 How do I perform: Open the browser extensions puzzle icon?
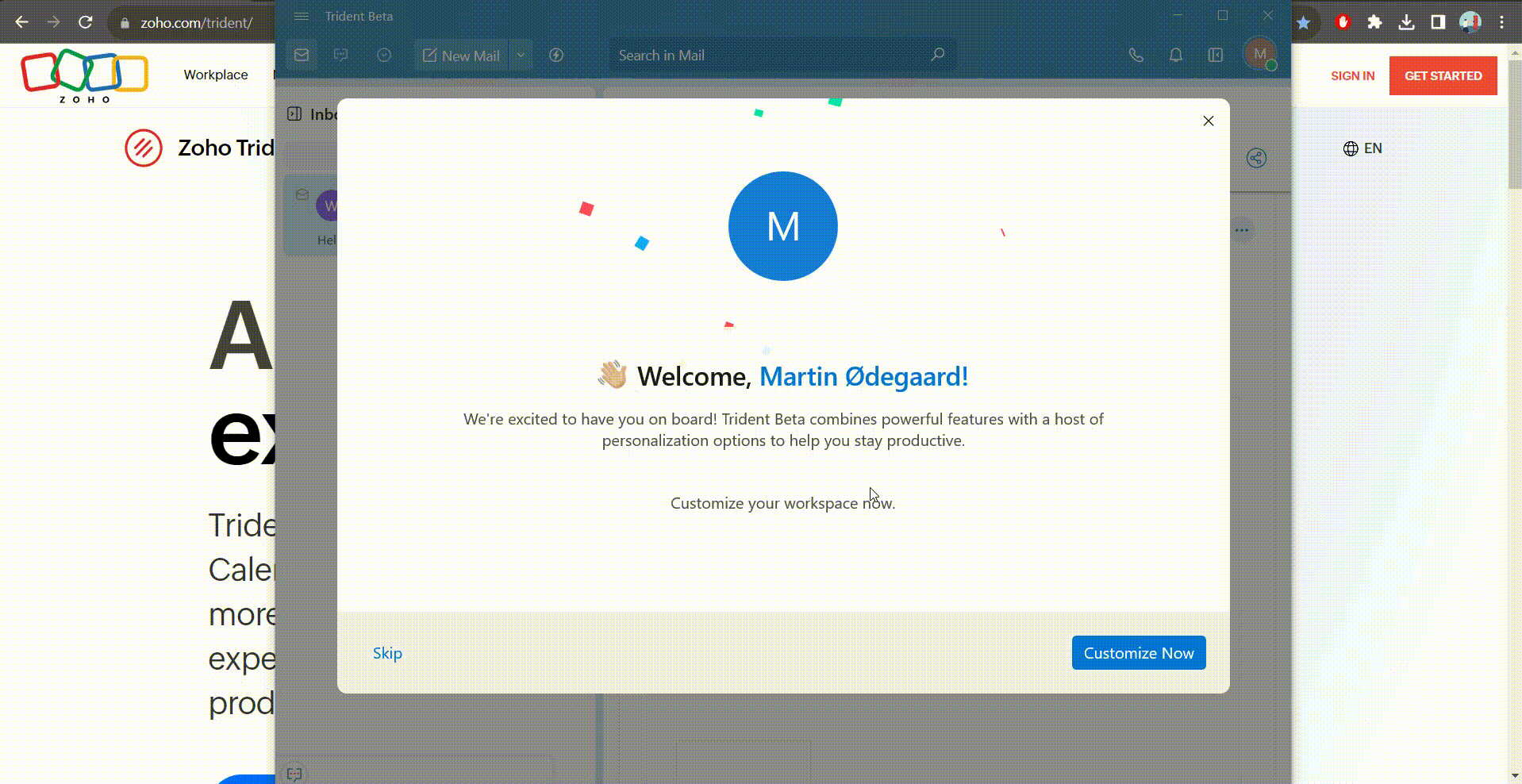1374,22
